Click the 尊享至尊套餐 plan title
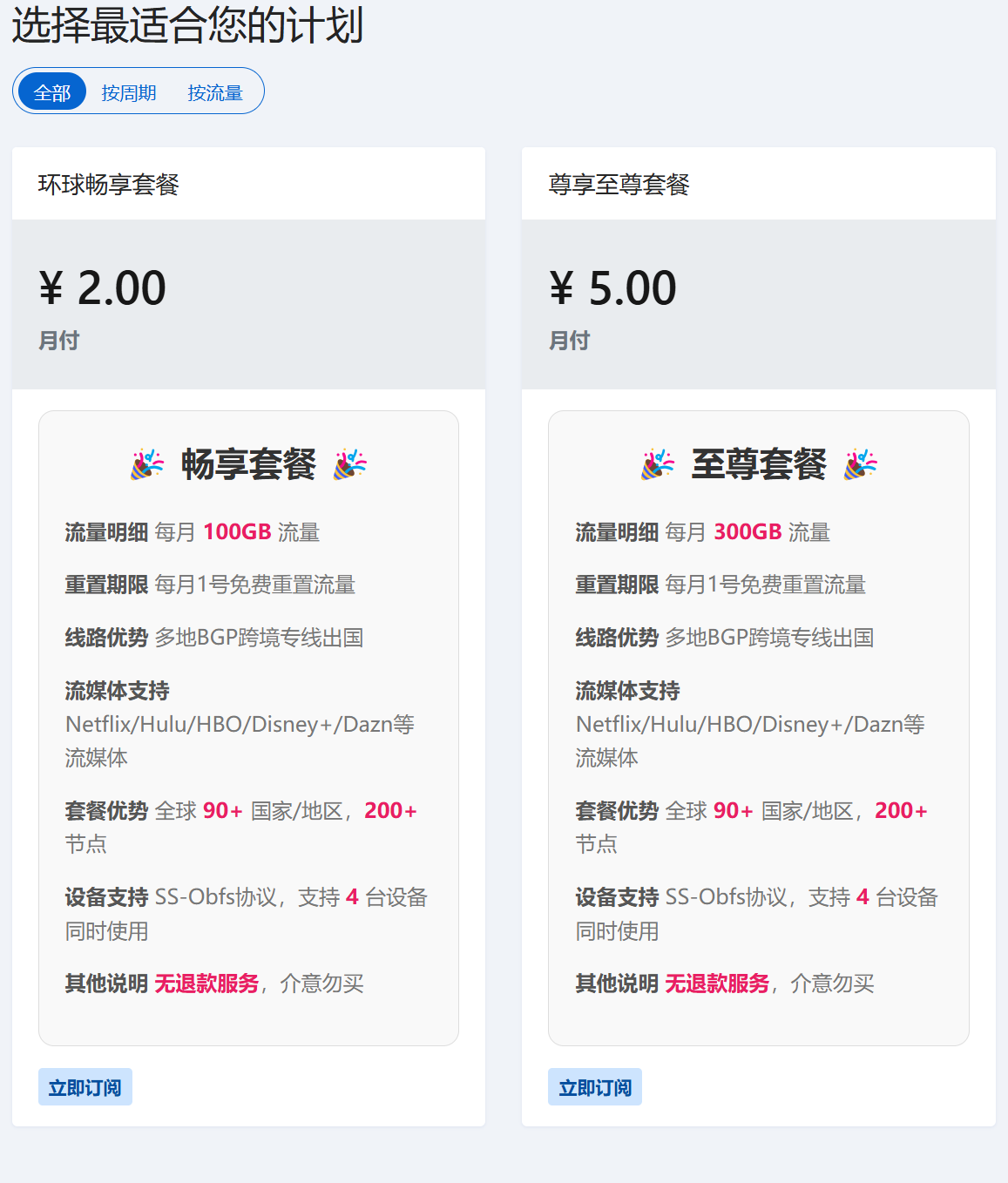Image resolution: width=1008 pixels, height=1183 pixels. click(619, 185)
